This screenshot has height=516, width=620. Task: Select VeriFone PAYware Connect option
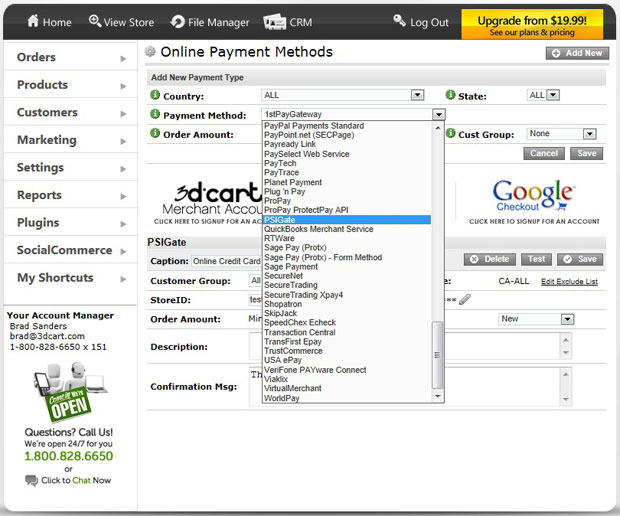pyautogui.click(x=347, y=370)
